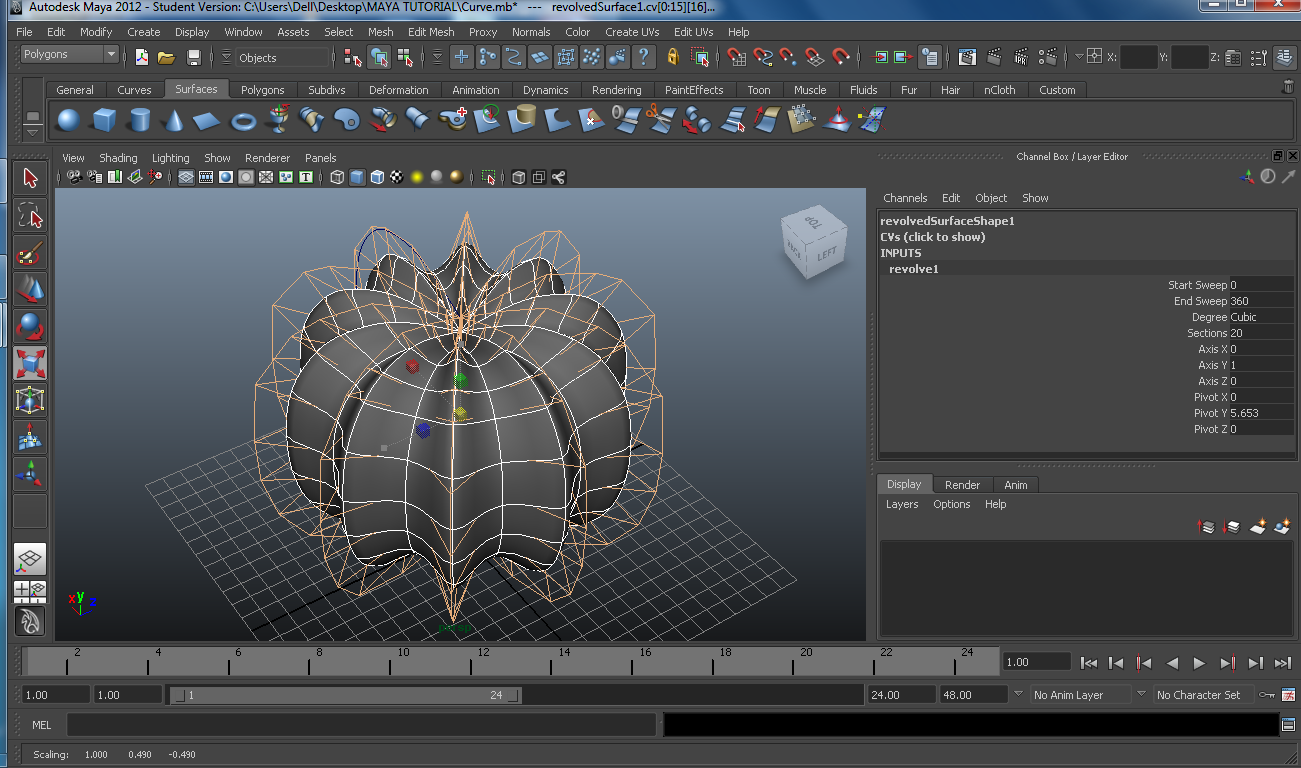Screen dimensions: 1301x768
Task: Click the Sections value 20 field
Action: [x=1261, y=333]
